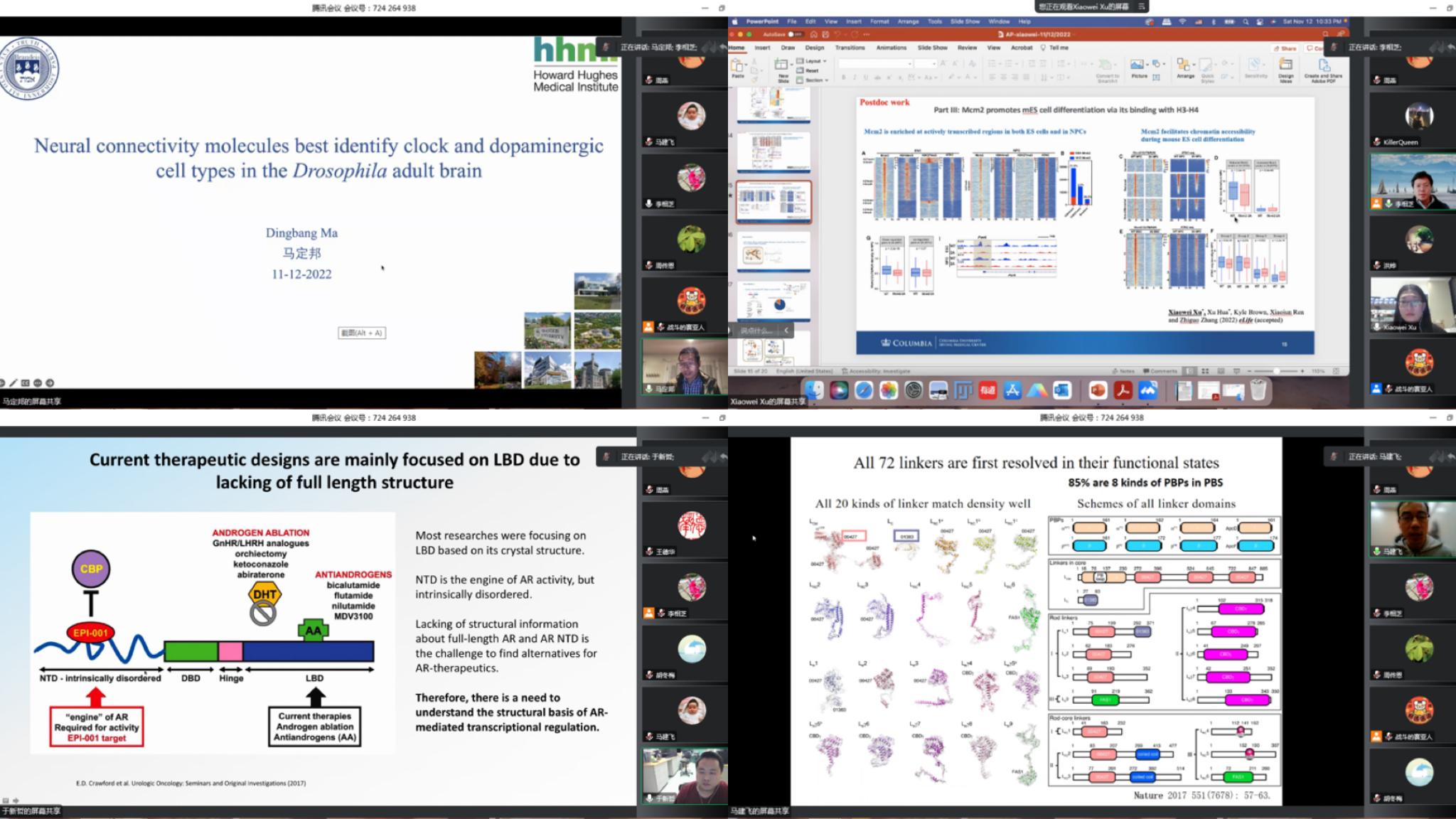The image size is (1456, 819).
Task: Toggle Bold formatting in the ribbon
Action: (843, 77)
